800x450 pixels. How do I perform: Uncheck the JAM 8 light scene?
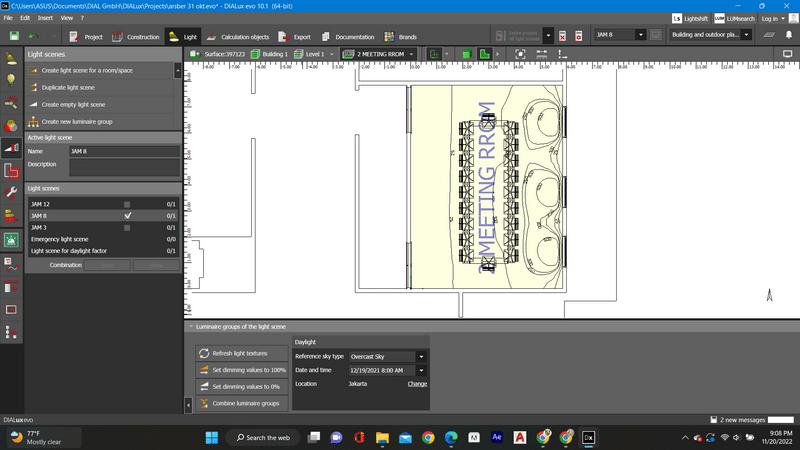127,216
